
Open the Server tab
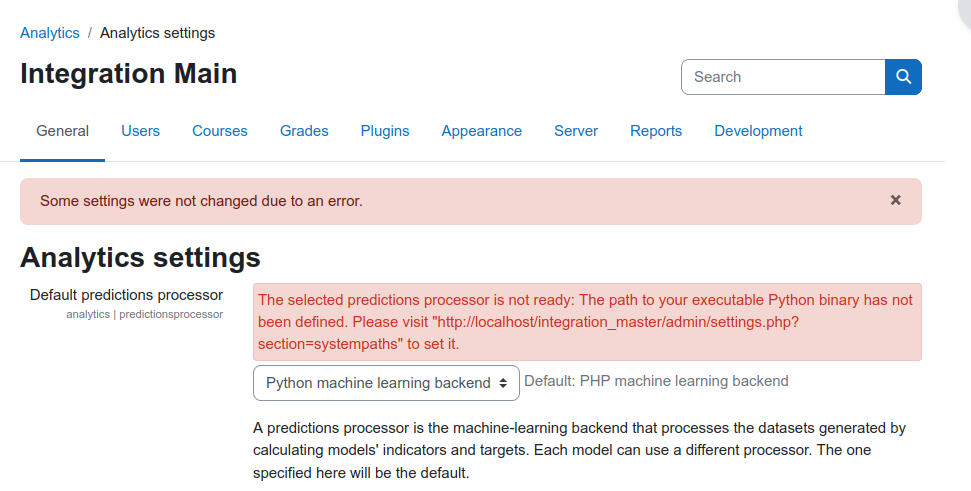pos(576,131)
